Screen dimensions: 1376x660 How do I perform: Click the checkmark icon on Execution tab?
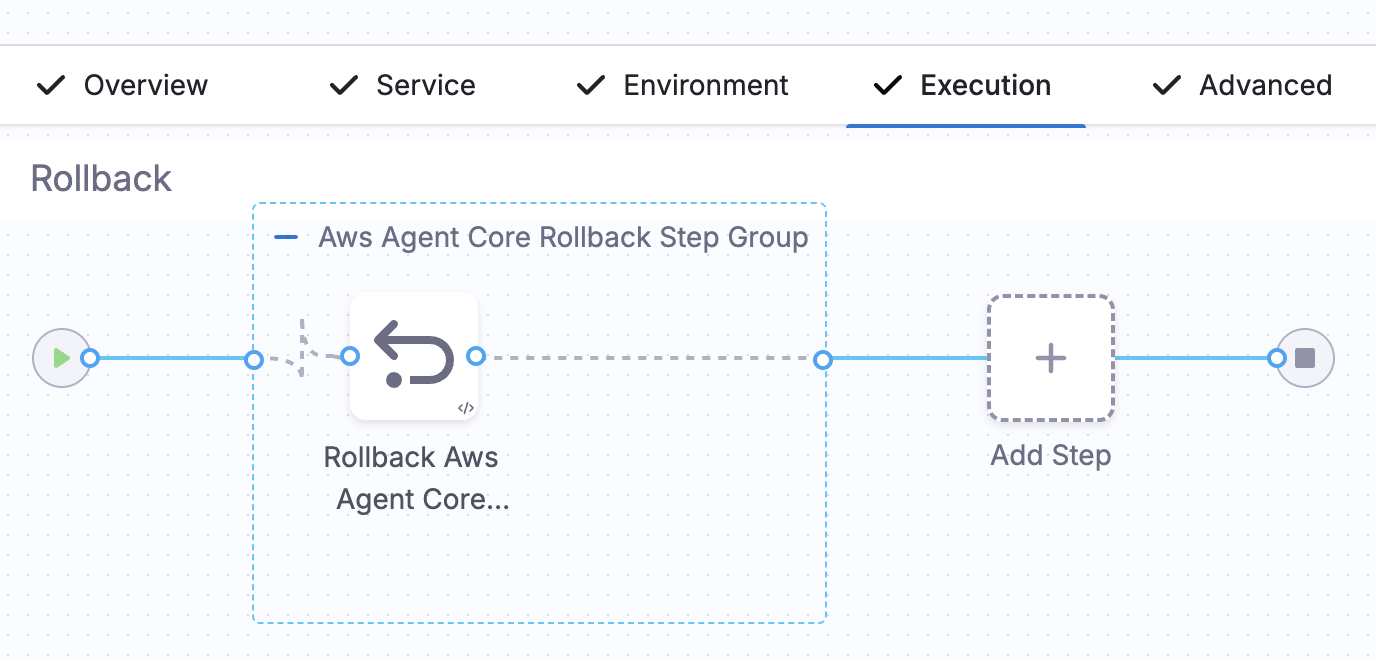pyautogui.click(x=888, y=86)
